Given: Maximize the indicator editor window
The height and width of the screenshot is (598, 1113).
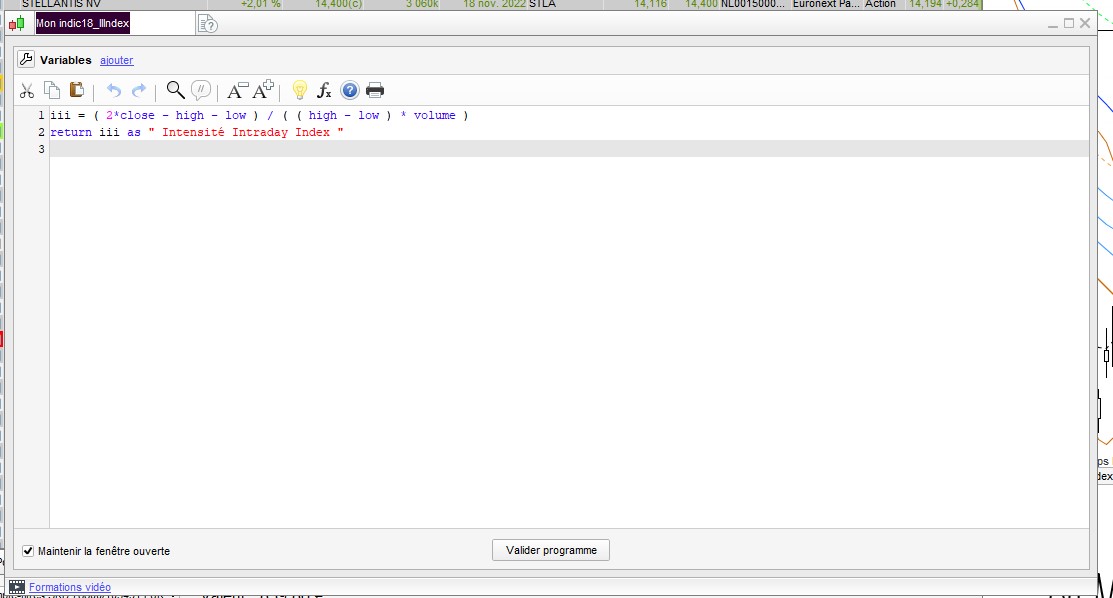Looking at the screenshot, I should [x=1069, y=23].
